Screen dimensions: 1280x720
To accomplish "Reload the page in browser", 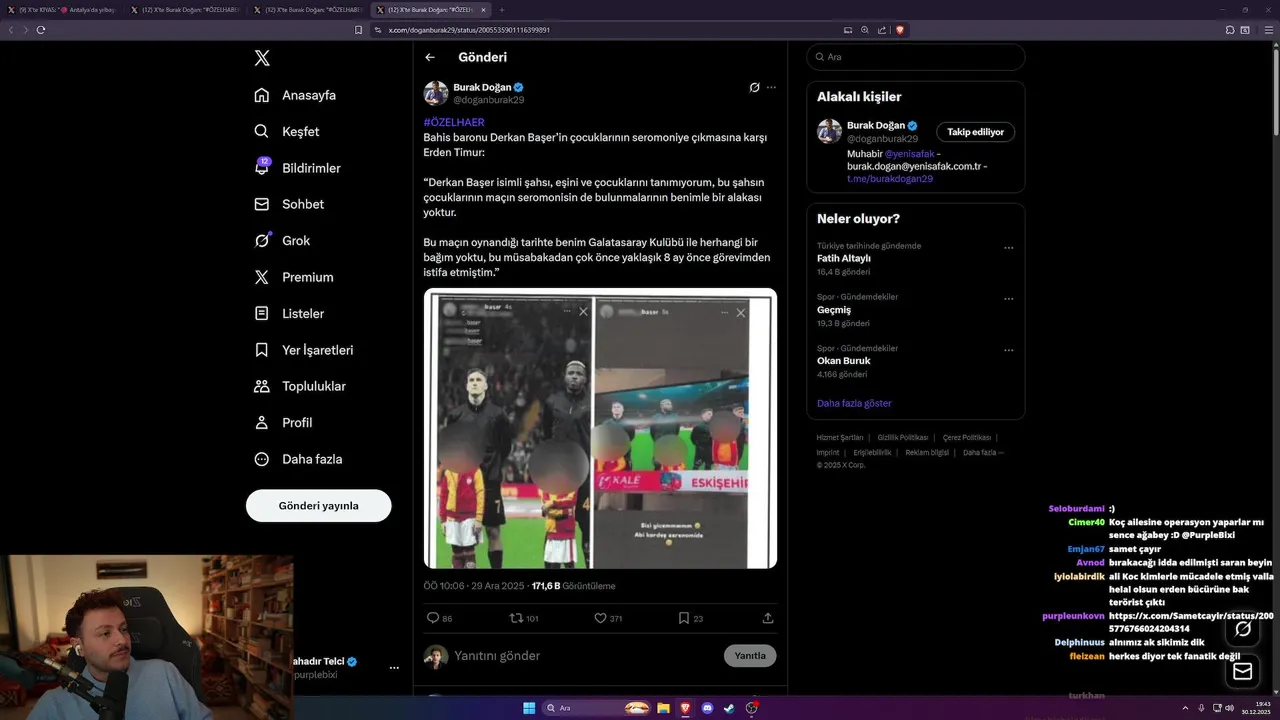I will [x=41, y=30].
